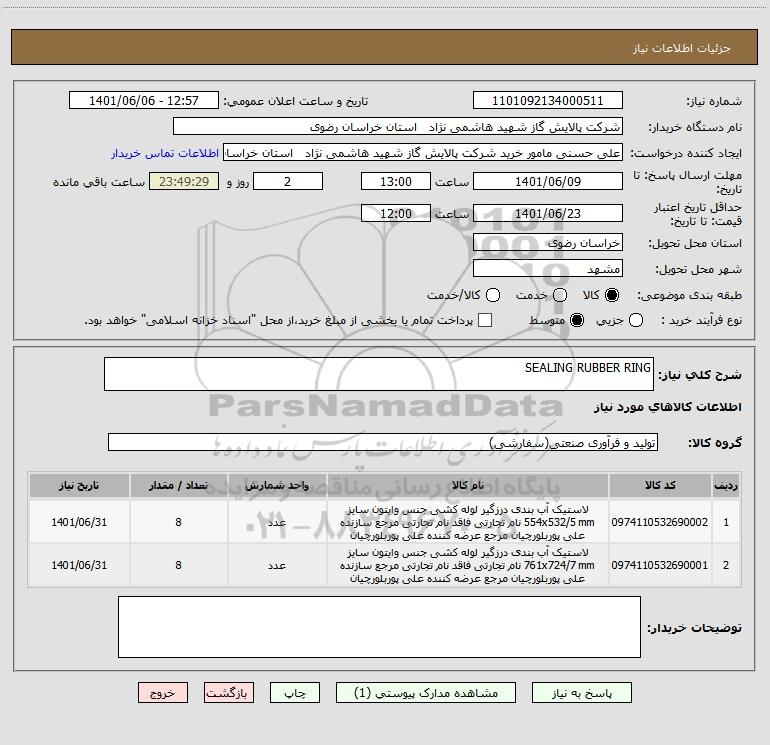Click the چاپ print button
This screenshot has height=745, width=770.
(x=295, y=693)
